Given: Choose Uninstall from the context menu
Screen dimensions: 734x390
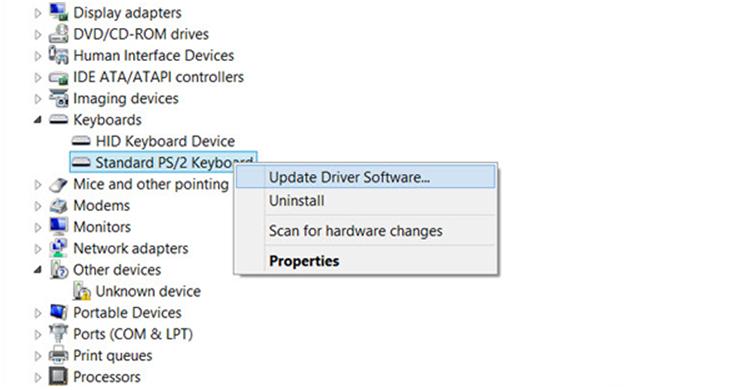Looking at the screenshot, I should click(365, 201).
